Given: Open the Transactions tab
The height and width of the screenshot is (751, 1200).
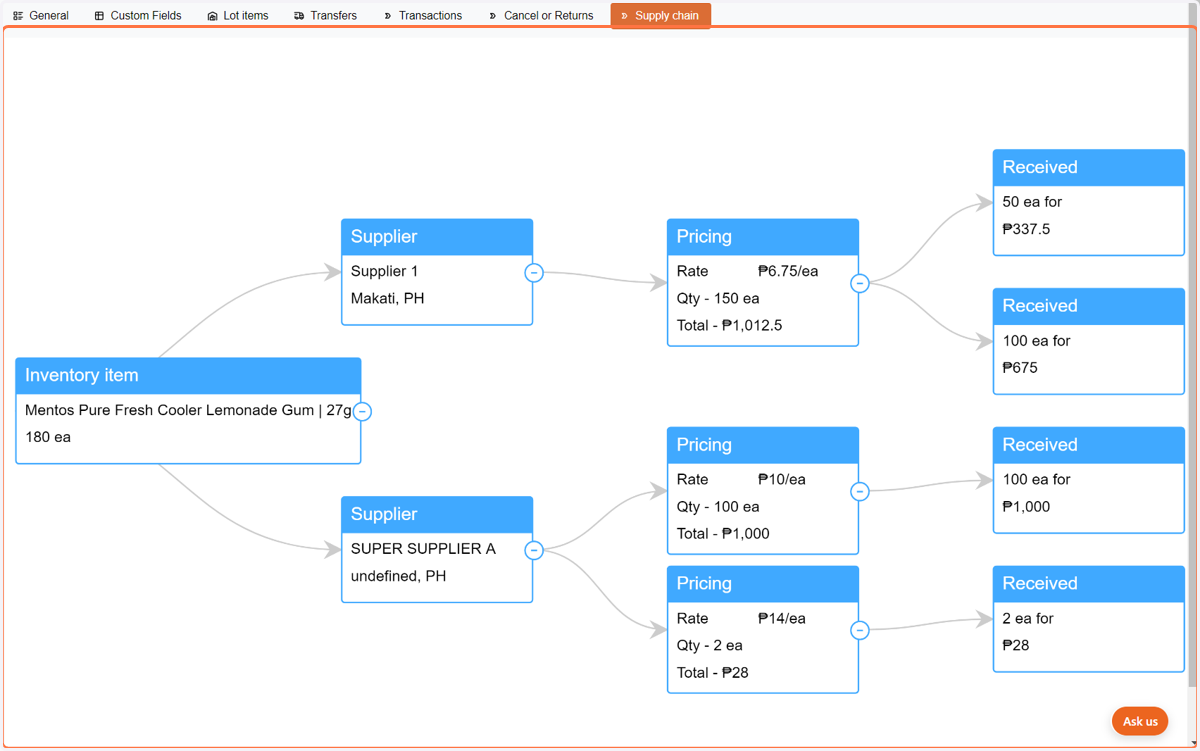Looking at the screenshot, I should pos(423,16).
